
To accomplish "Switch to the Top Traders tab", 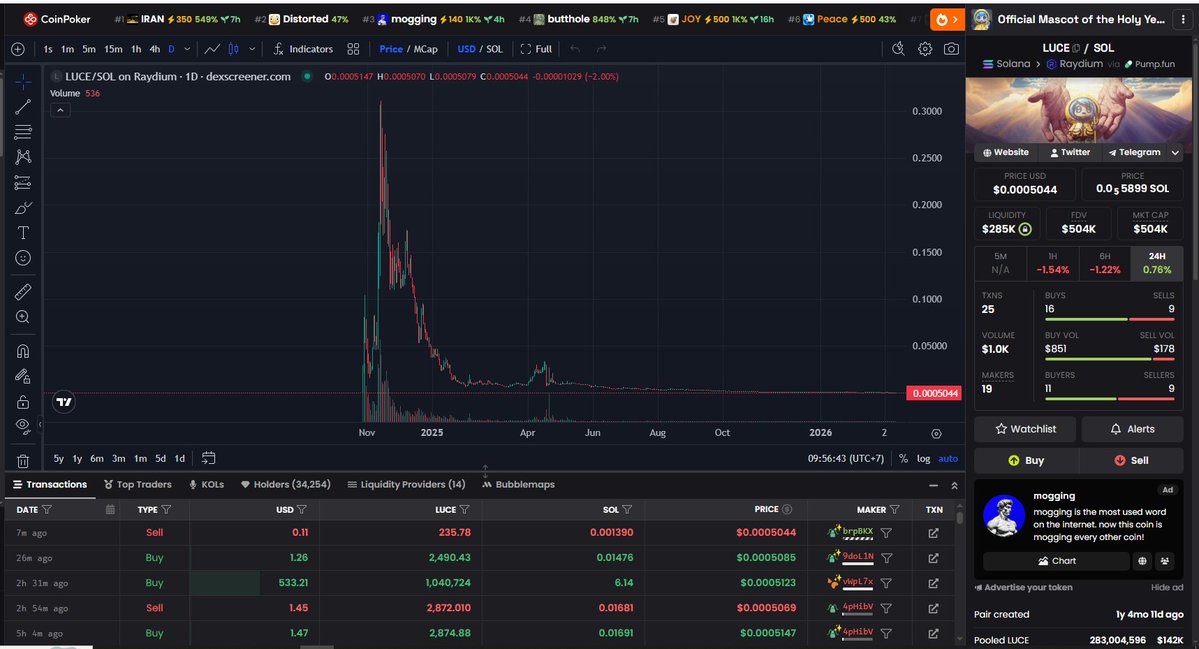I will (138, 485).
